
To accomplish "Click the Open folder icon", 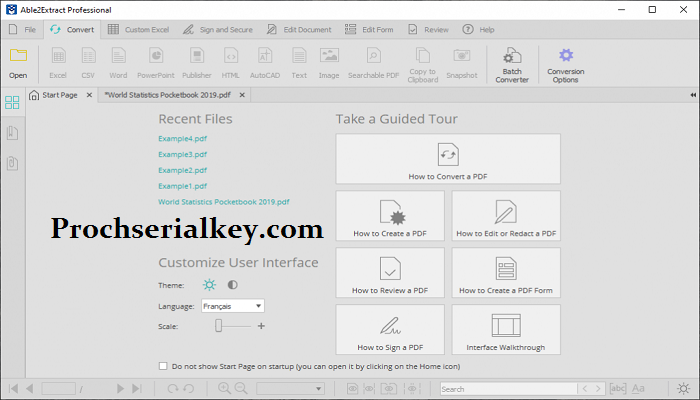I will 18,56.
